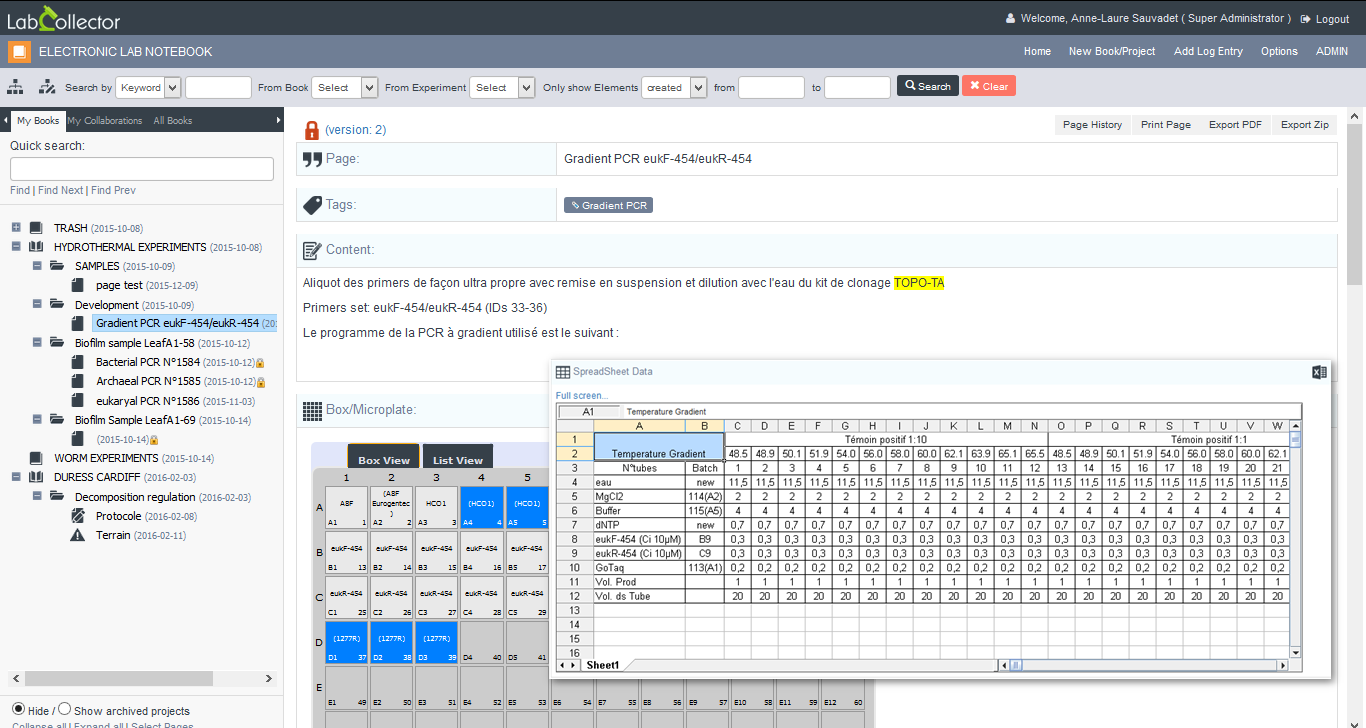The height and width of the screenshot is (728, 1366).
Task: Click the orange Electronic Lab Notebook icon
Action: [19, 52]
